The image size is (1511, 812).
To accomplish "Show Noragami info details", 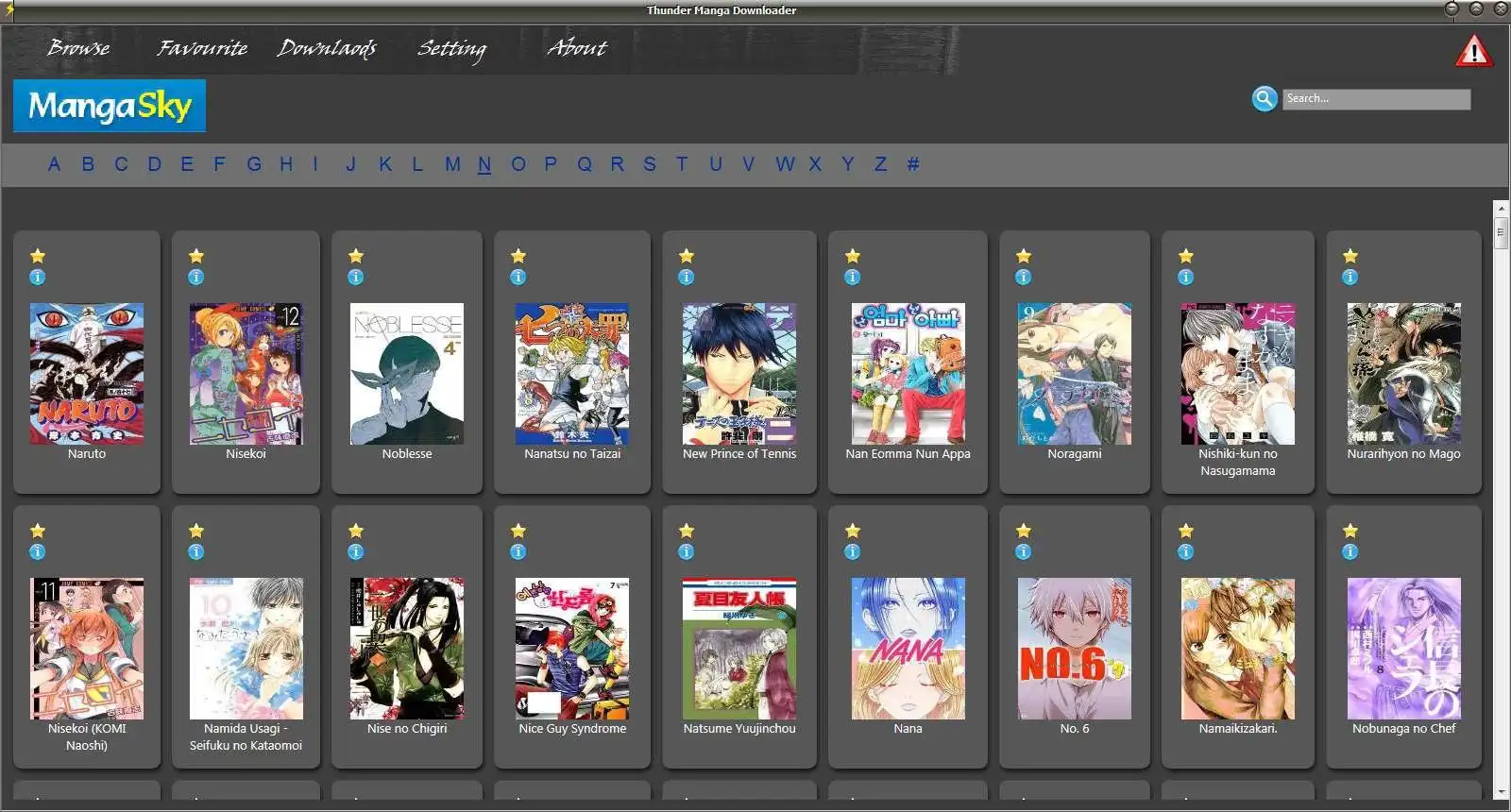I will tap(1024, 278).
